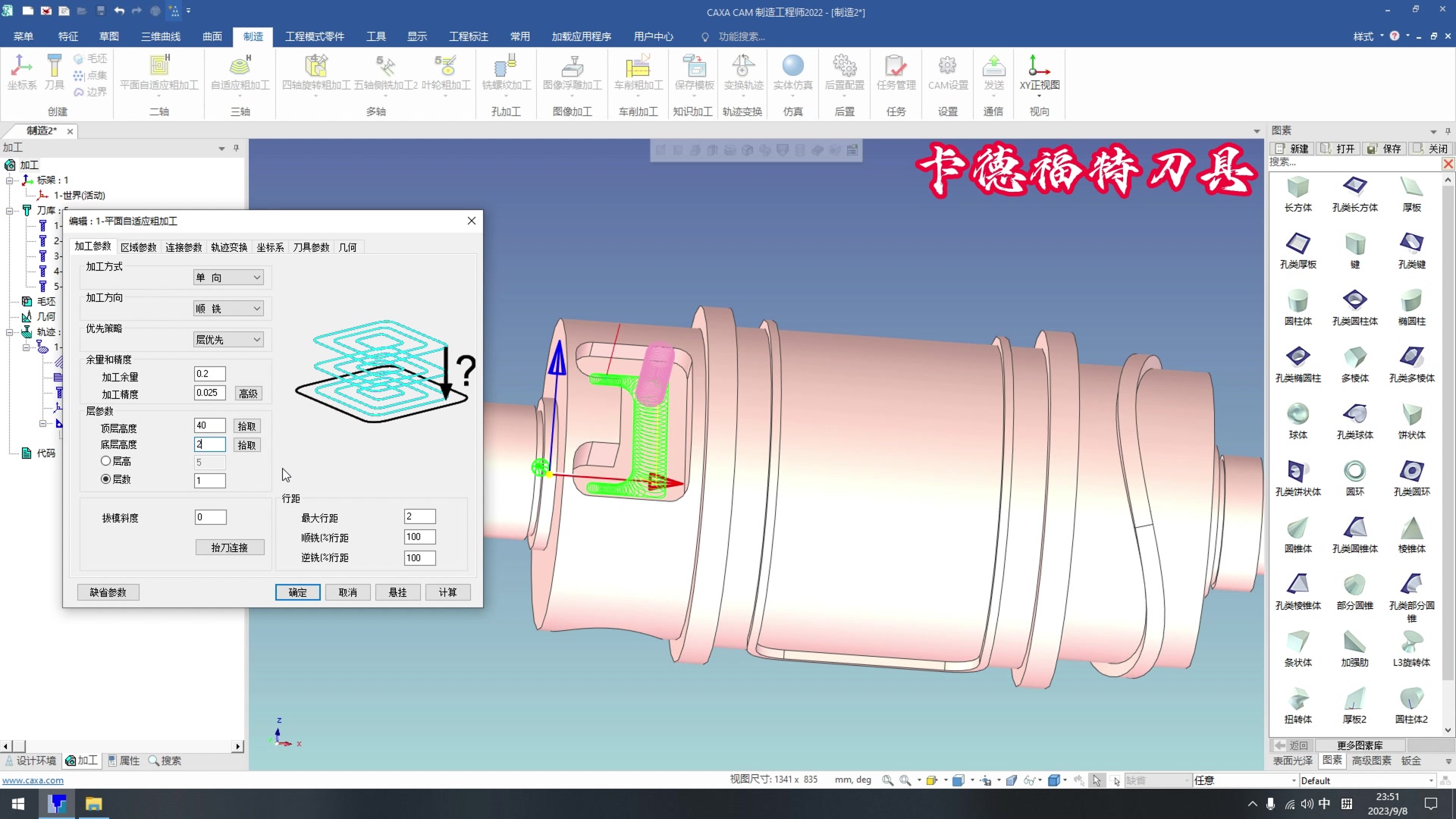The height and width of the screenshot is (819, 1456).
Task: Click the 自适应粗加工 three-axis tool icon
Action: (x=240, y=73)
